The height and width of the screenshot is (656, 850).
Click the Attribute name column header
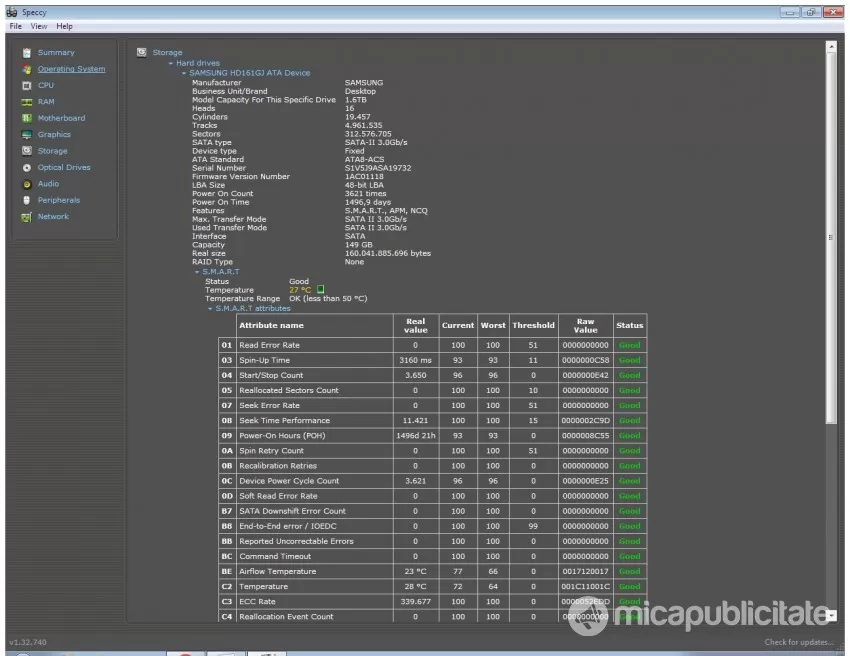[x=314, y=325]
